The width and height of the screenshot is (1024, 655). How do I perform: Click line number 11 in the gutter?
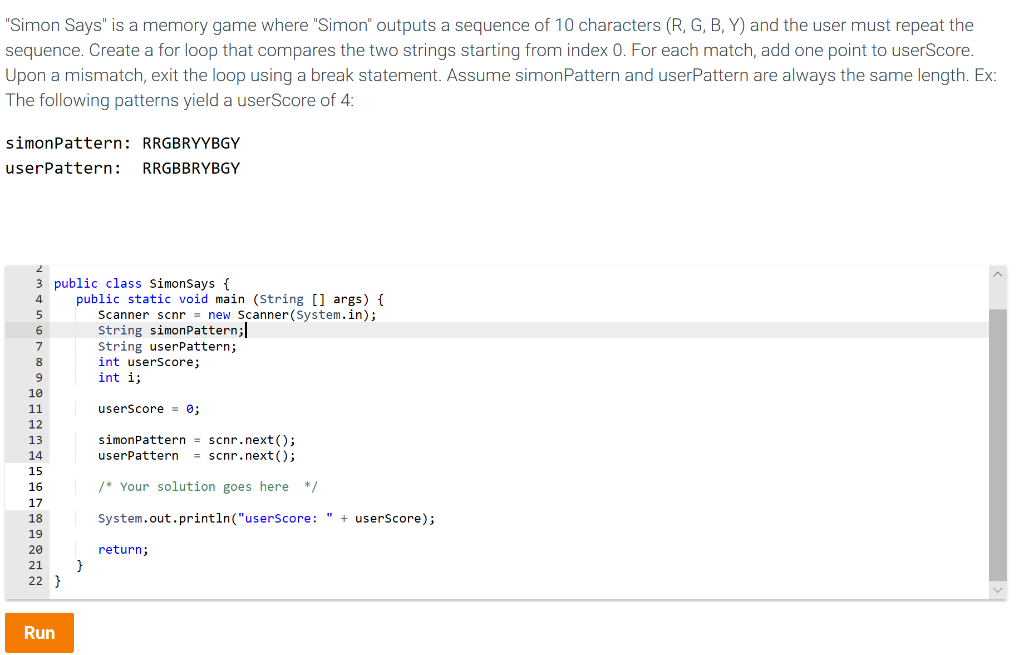click(35, 408)
